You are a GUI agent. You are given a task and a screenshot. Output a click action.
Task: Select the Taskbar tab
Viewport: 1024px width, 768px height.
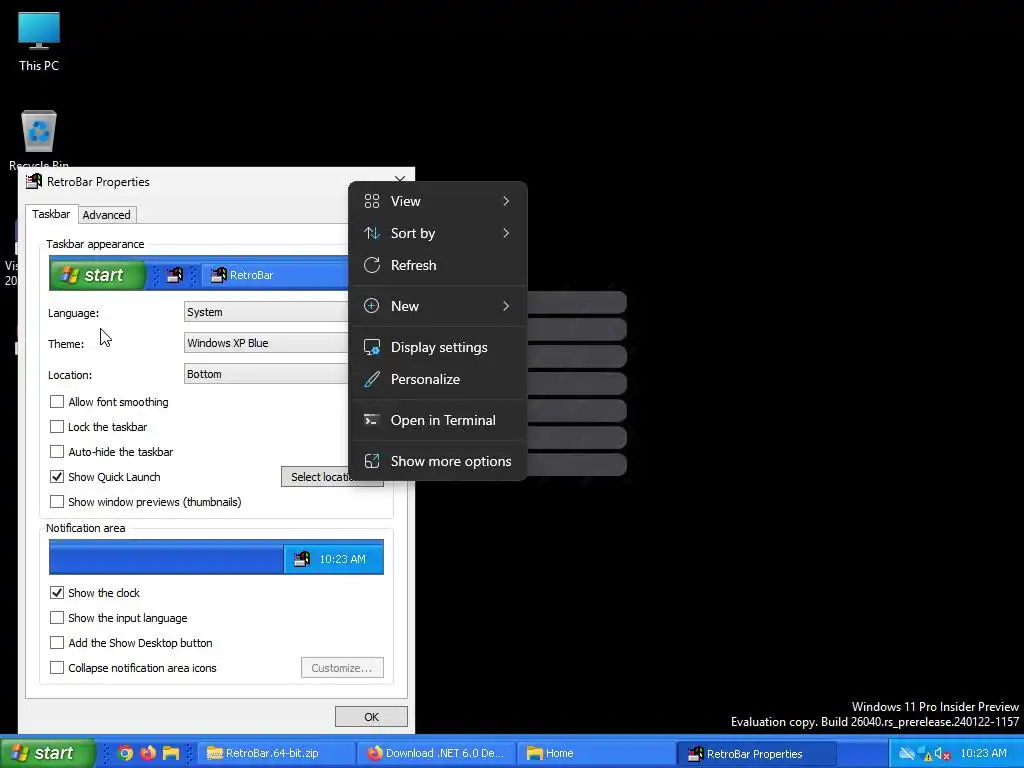pos(51,214)
